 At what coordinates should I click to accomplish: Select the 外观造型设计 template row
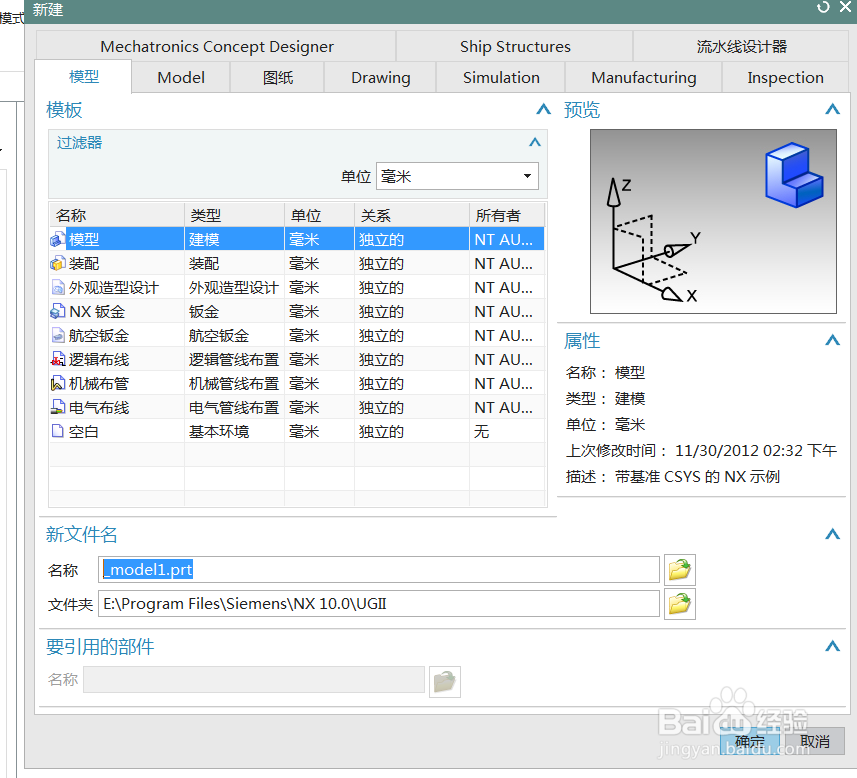point(297,288)
